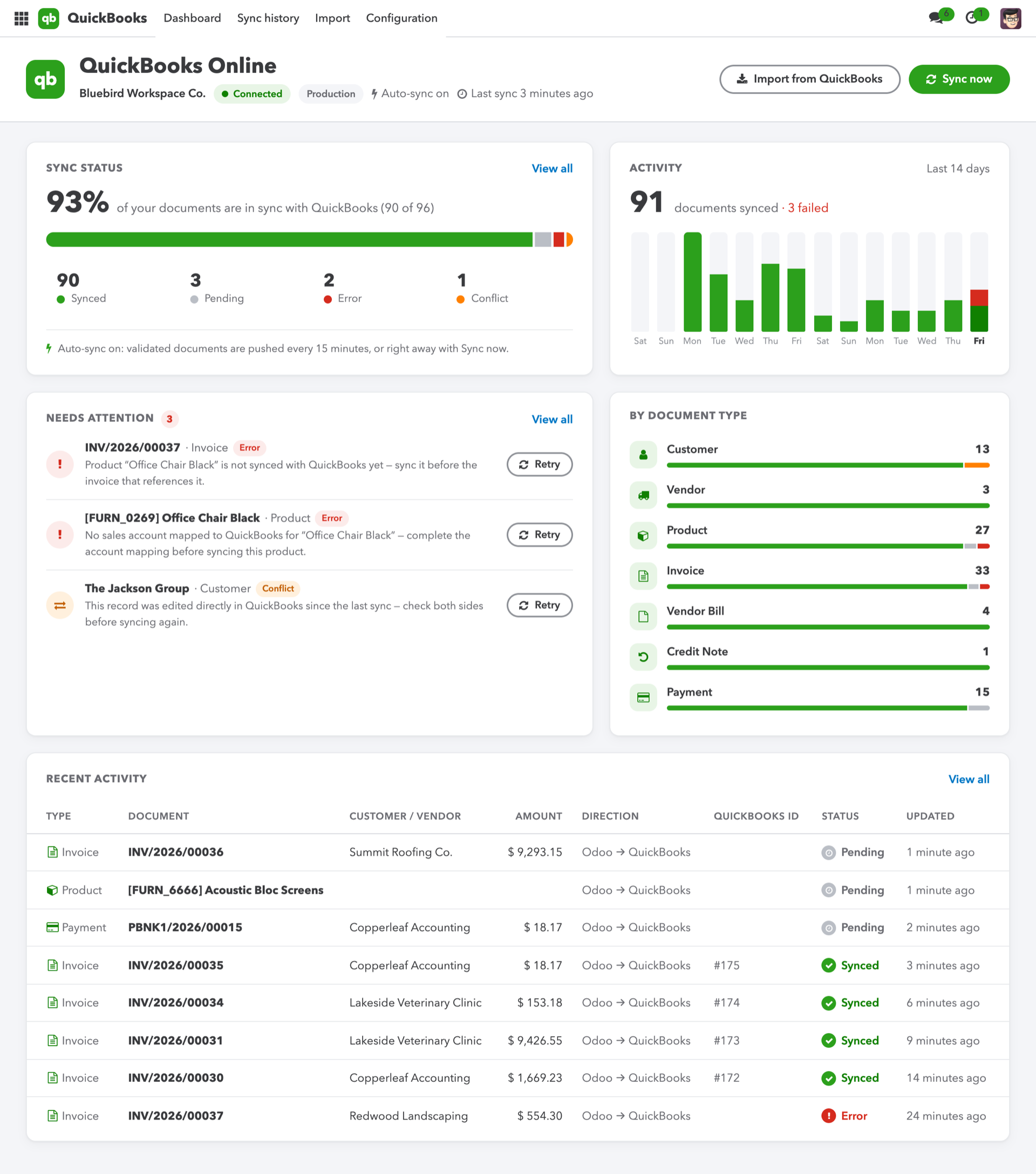Screen dimensions: 1036x1174
Task: Retry the Office Chair Black product sync
Action: tap(539, 535)
